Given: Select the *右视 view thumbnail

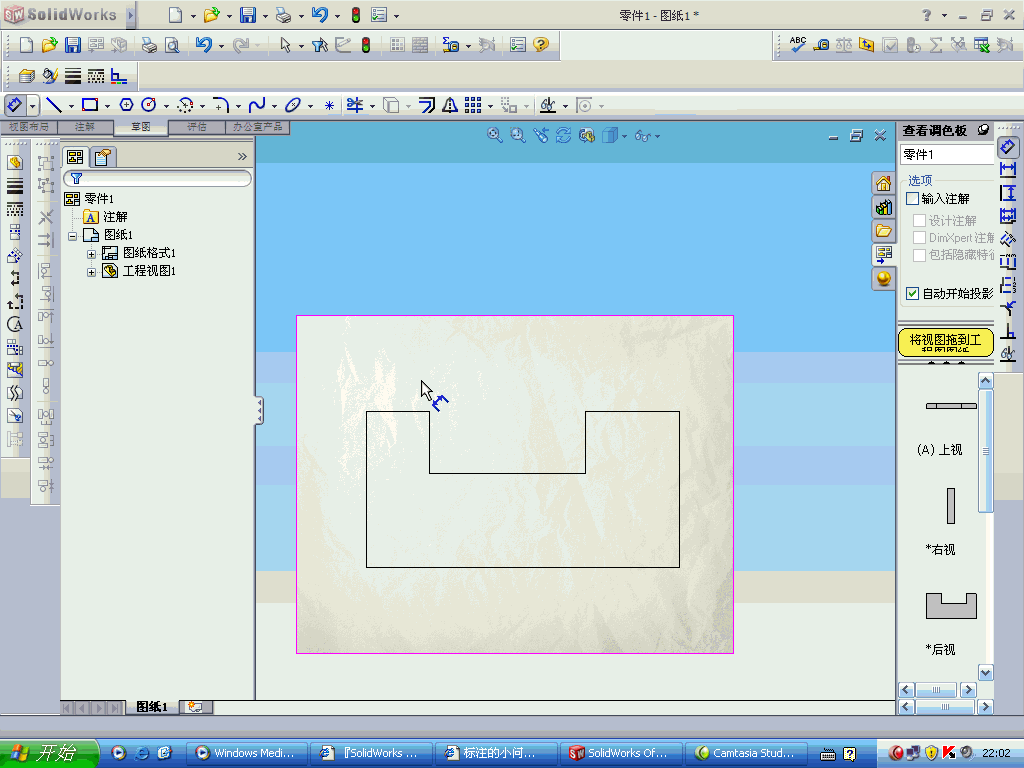Looking at the screenshot, I should point(951,505).
